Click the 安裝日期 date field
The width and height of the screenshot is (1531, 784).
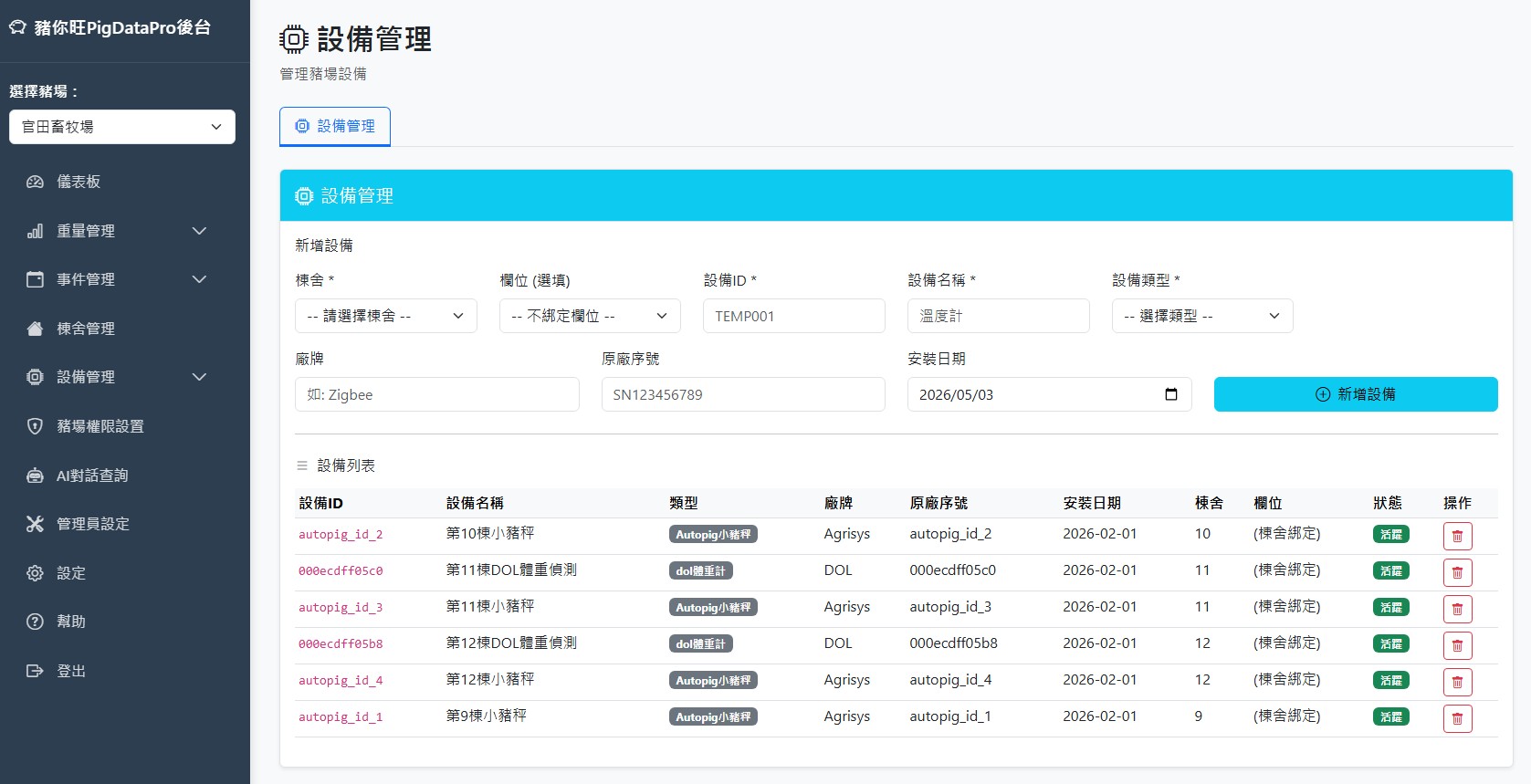pyautogui.click(x=1050, y=394)
